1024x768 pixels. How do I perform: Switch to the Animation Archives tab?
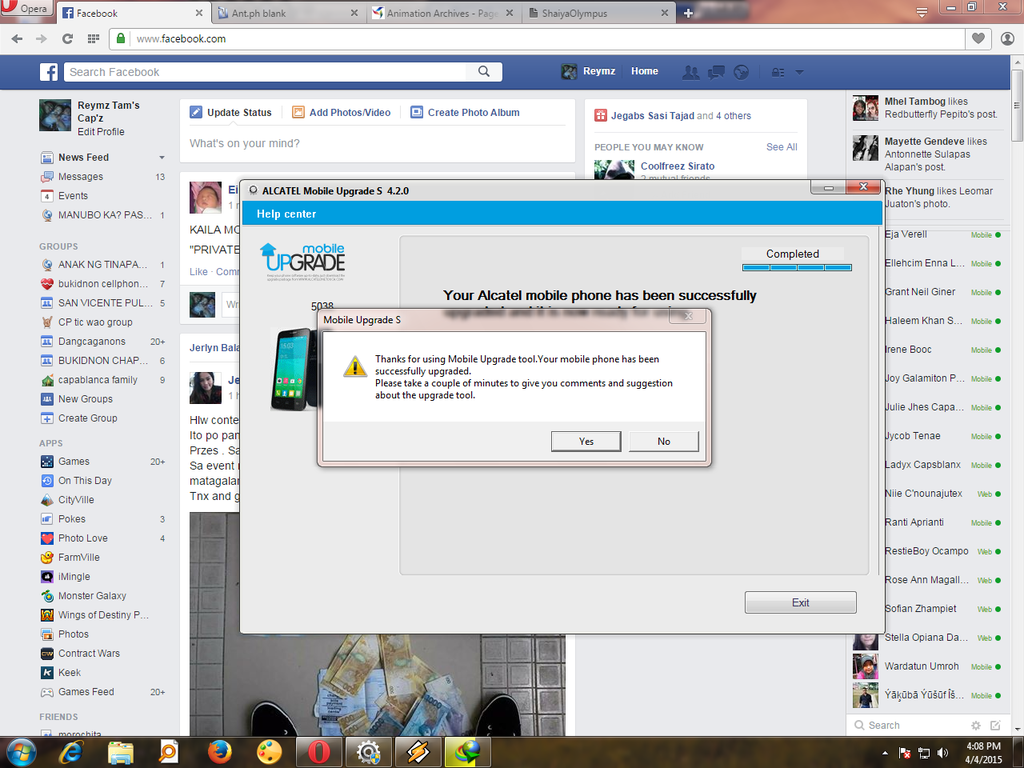440,13
